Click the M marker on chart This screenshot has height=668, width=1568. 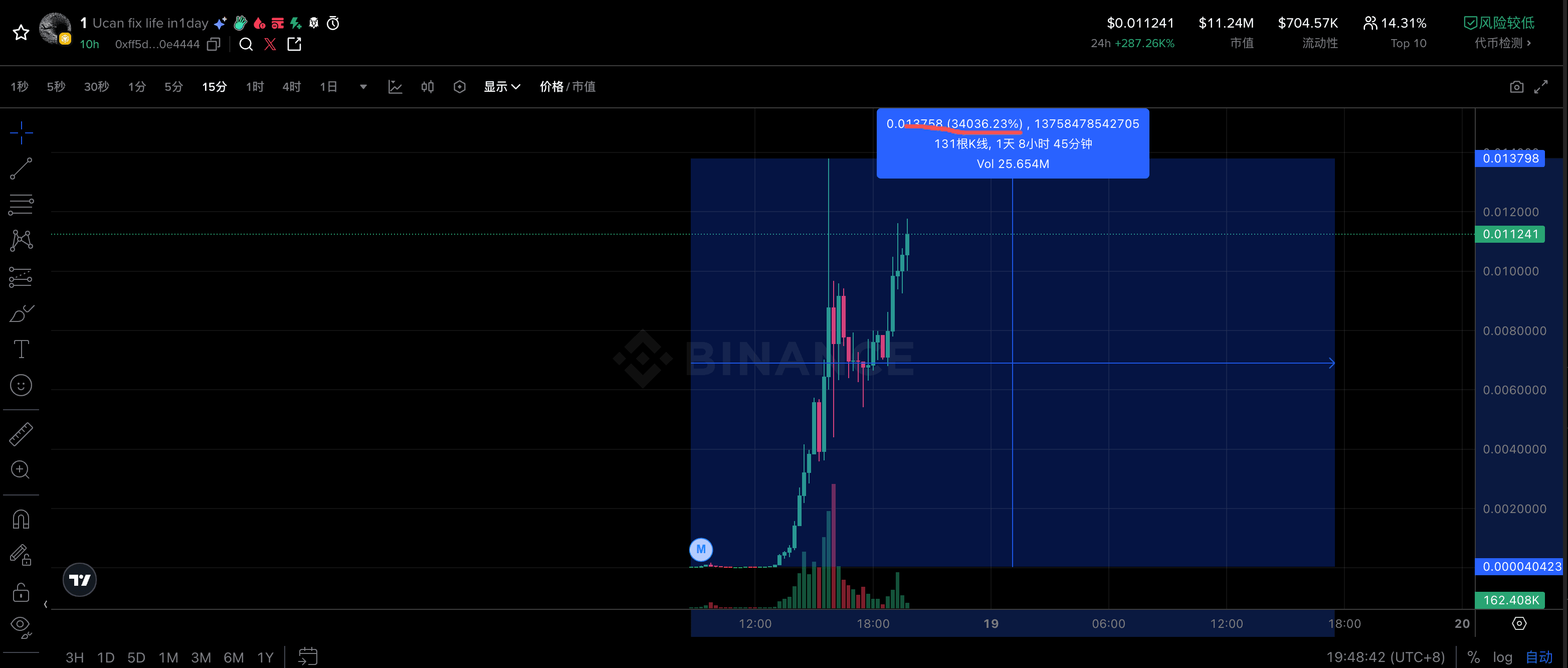coord(701,549)
